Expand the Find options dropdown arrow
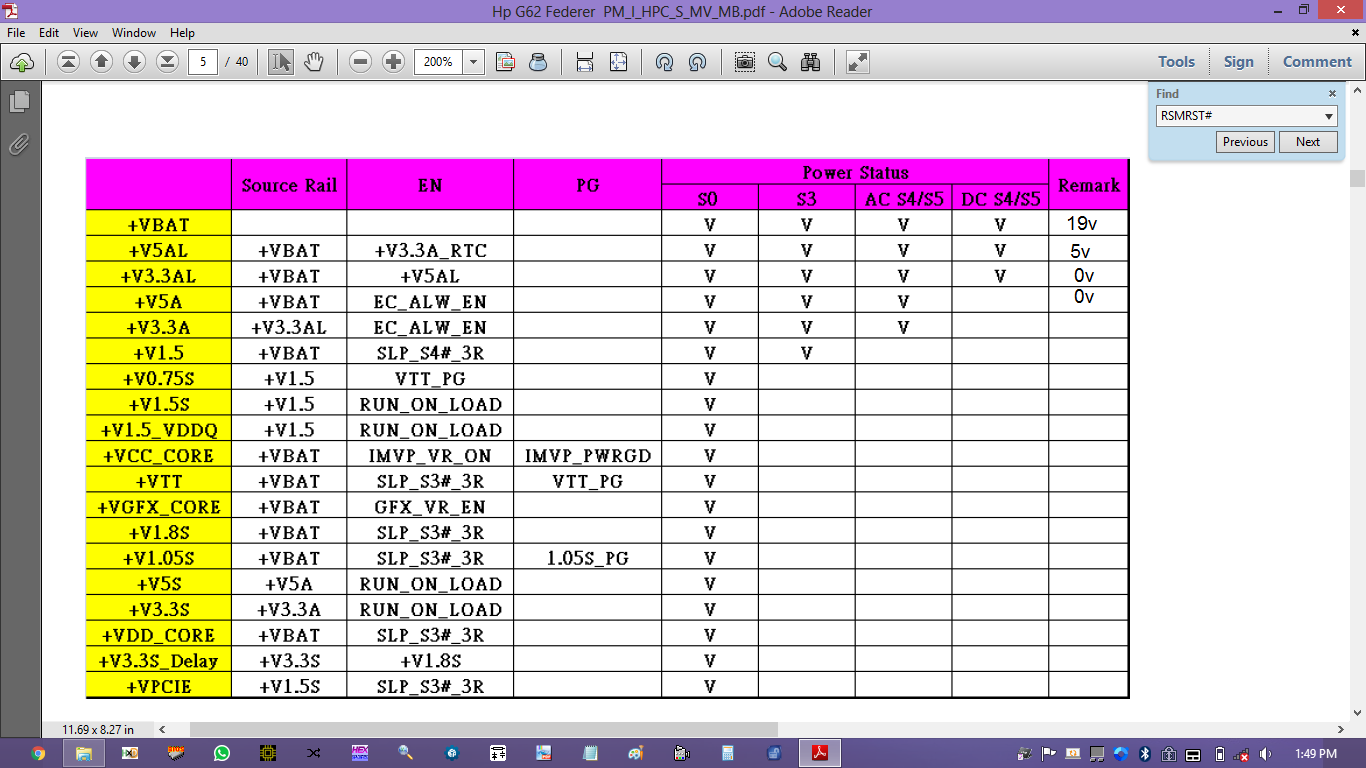Screen dimensions: 1366x768 1329,116
